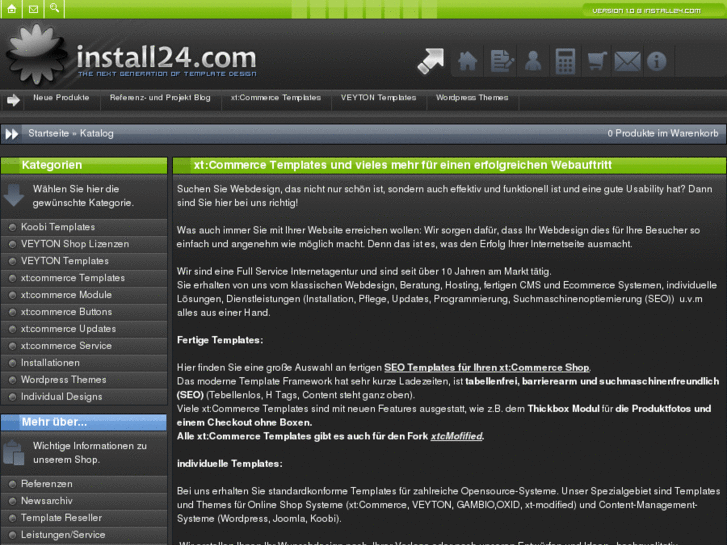Click the envelope icon in top green bar
The height and width of the screenshot is (545, 727).
click(33, 8)
